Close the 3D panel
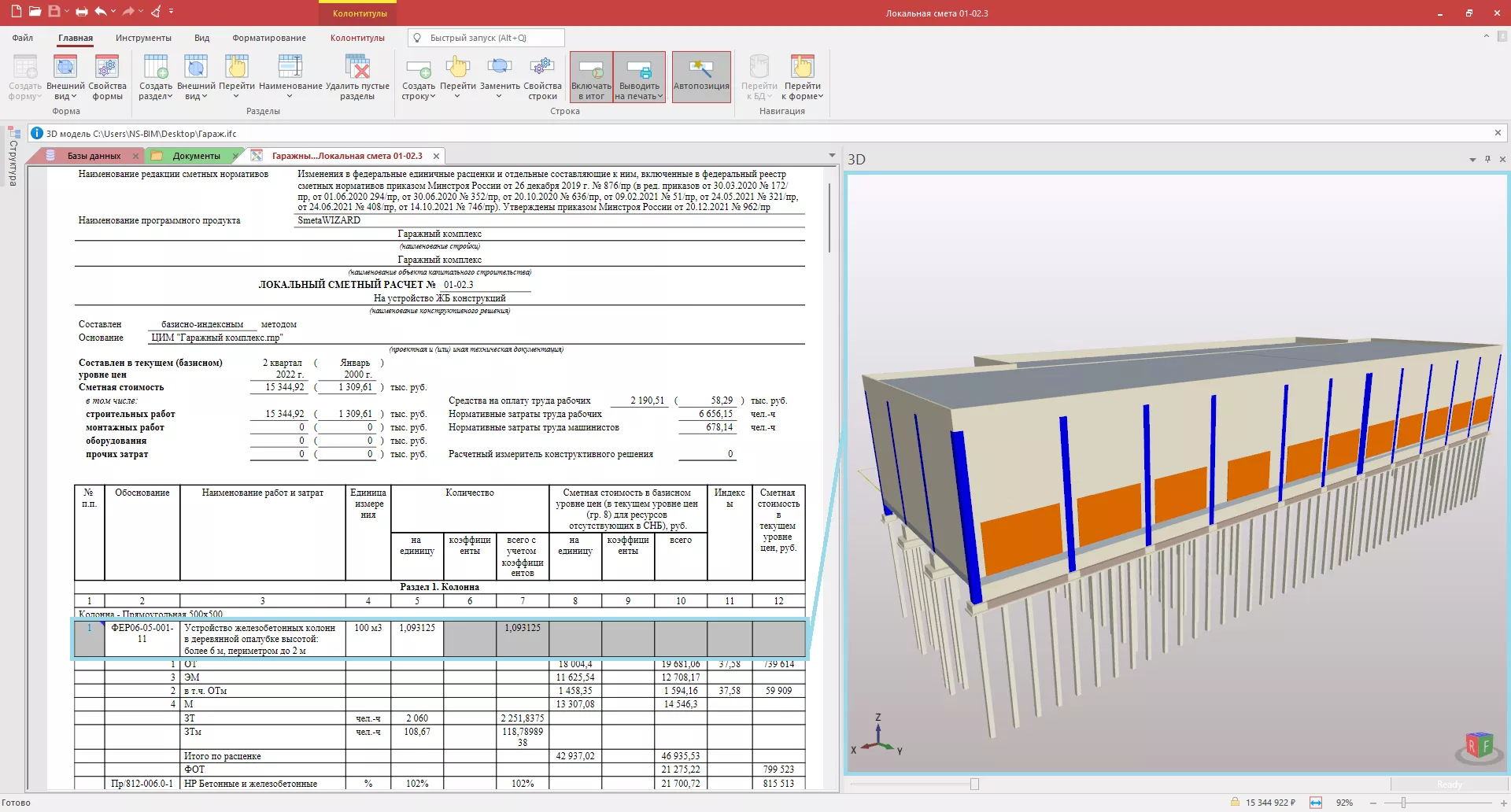 (x=1502, y=159)
